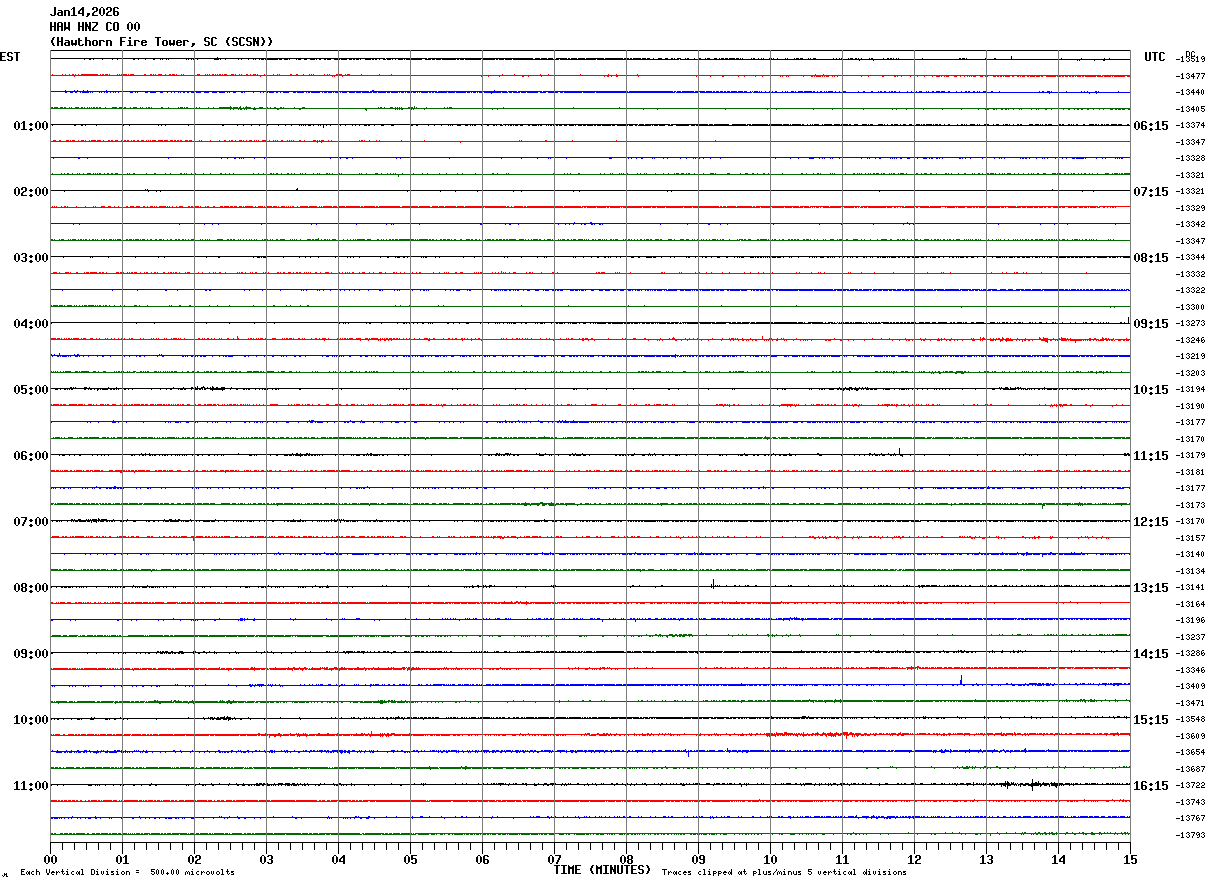1210x886 pixels.
Task: Click the "EST" time zone label
Action: pyautogui.click(x=10, y=57)
